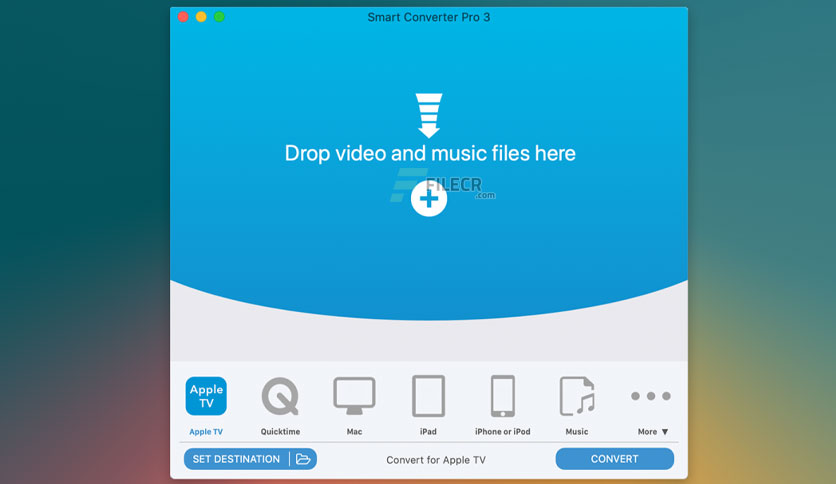The height and width of the screenshot is (484, 836).
Task: Select the Apple TV conversion preset
Action: pos(206,396)
